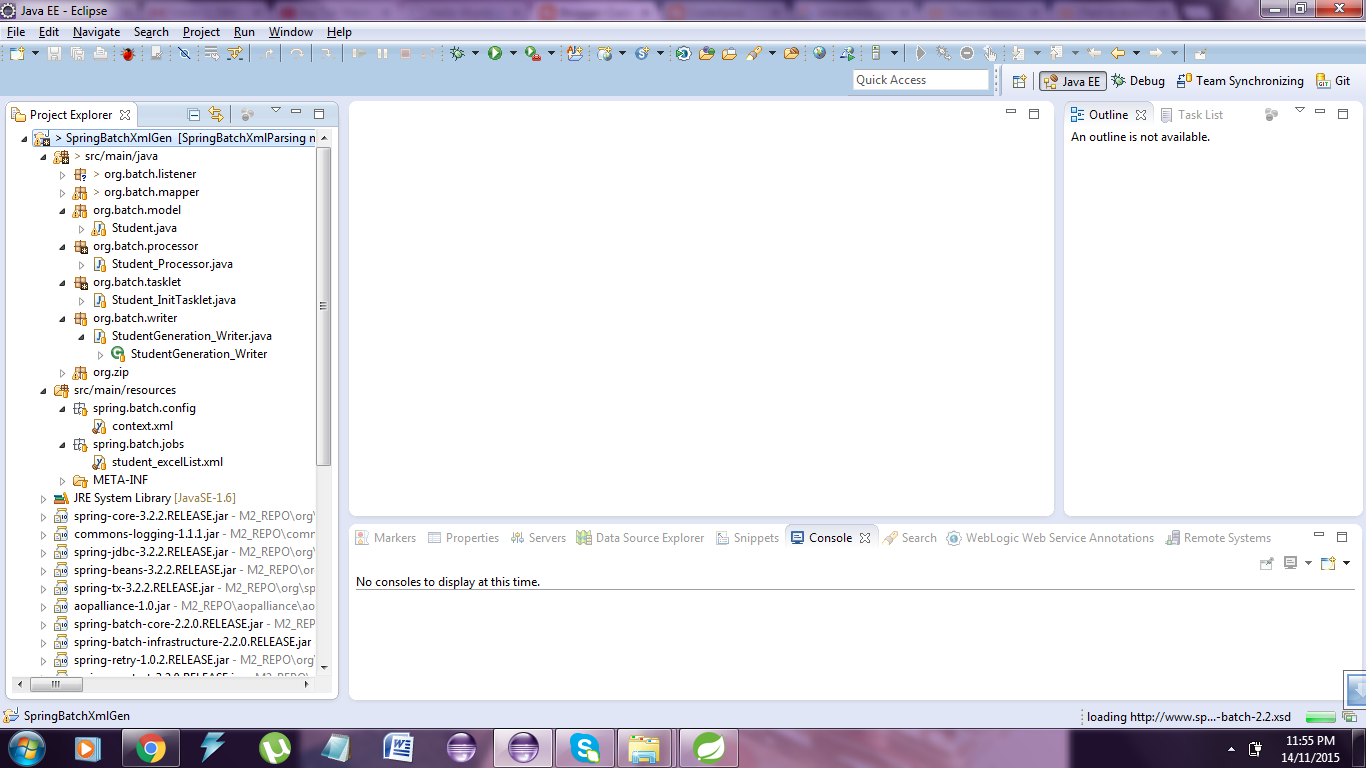Click the Back navigation yellow arrow
Viewport: 1366px width, 768px height.
point(1118,53)
